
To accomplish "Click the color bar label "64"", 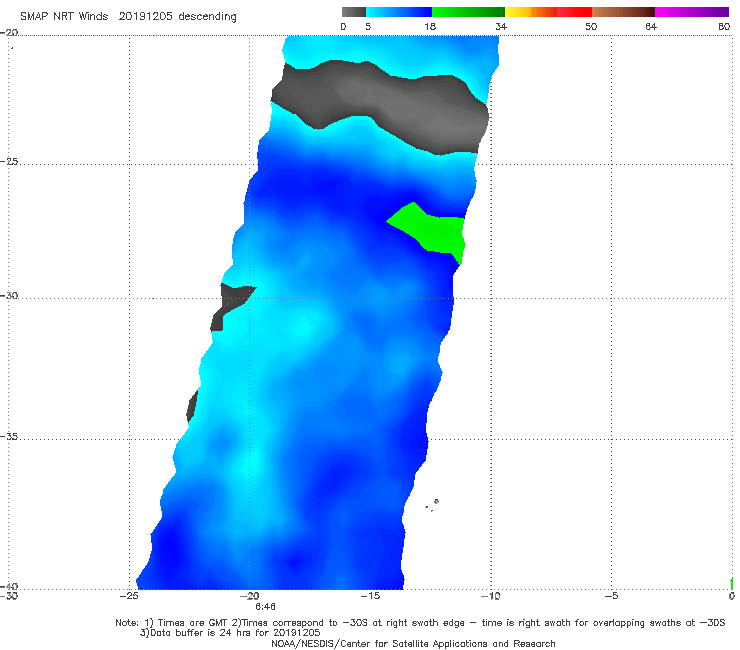I will [x=651, y=27].
